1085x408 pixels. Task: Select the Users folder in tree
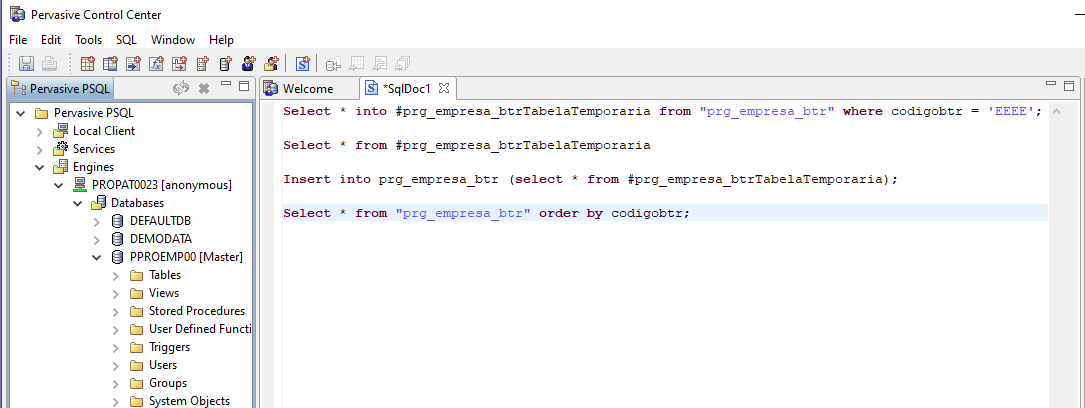(x=163, y=364)
